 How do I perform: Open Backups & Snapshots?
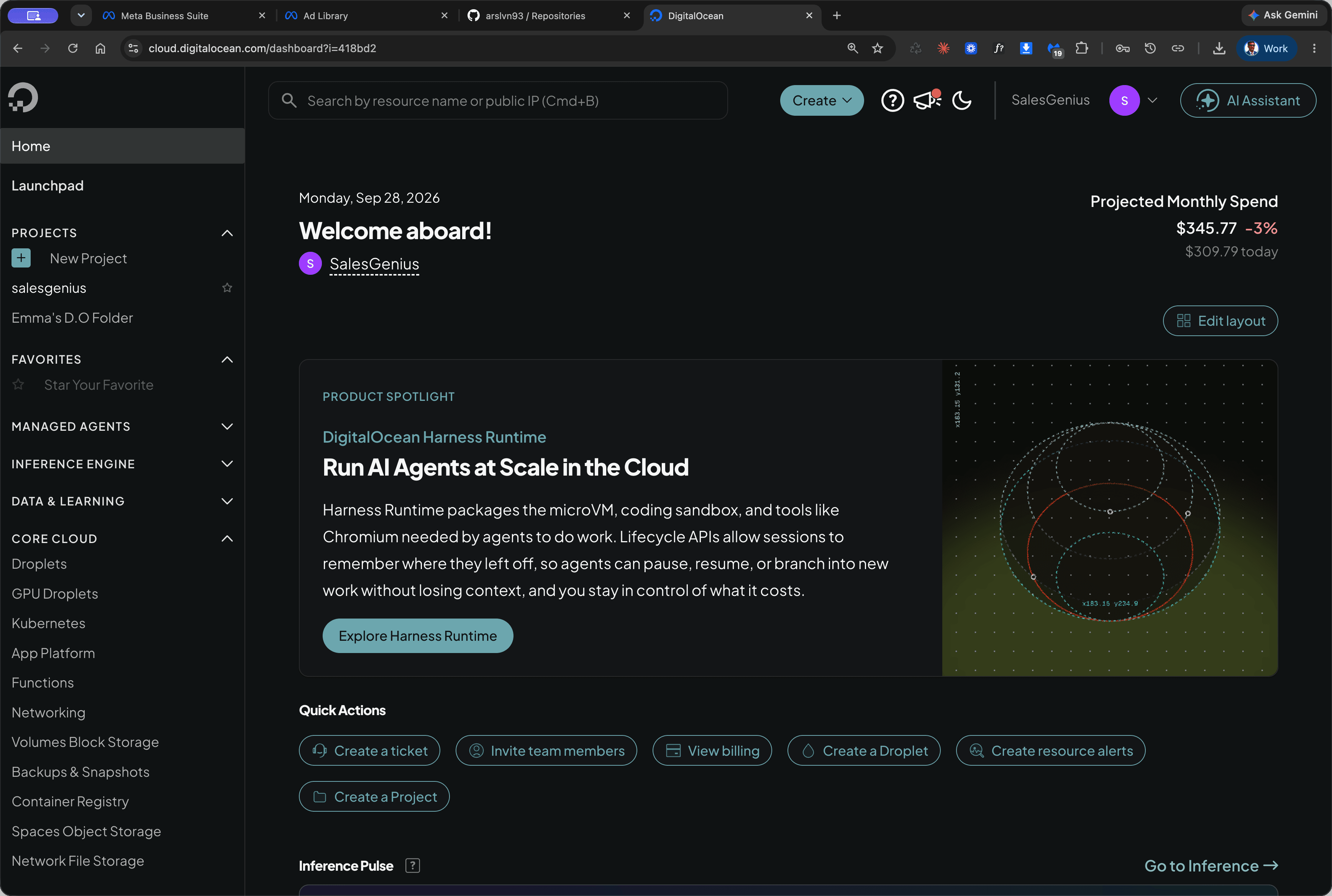80,772
